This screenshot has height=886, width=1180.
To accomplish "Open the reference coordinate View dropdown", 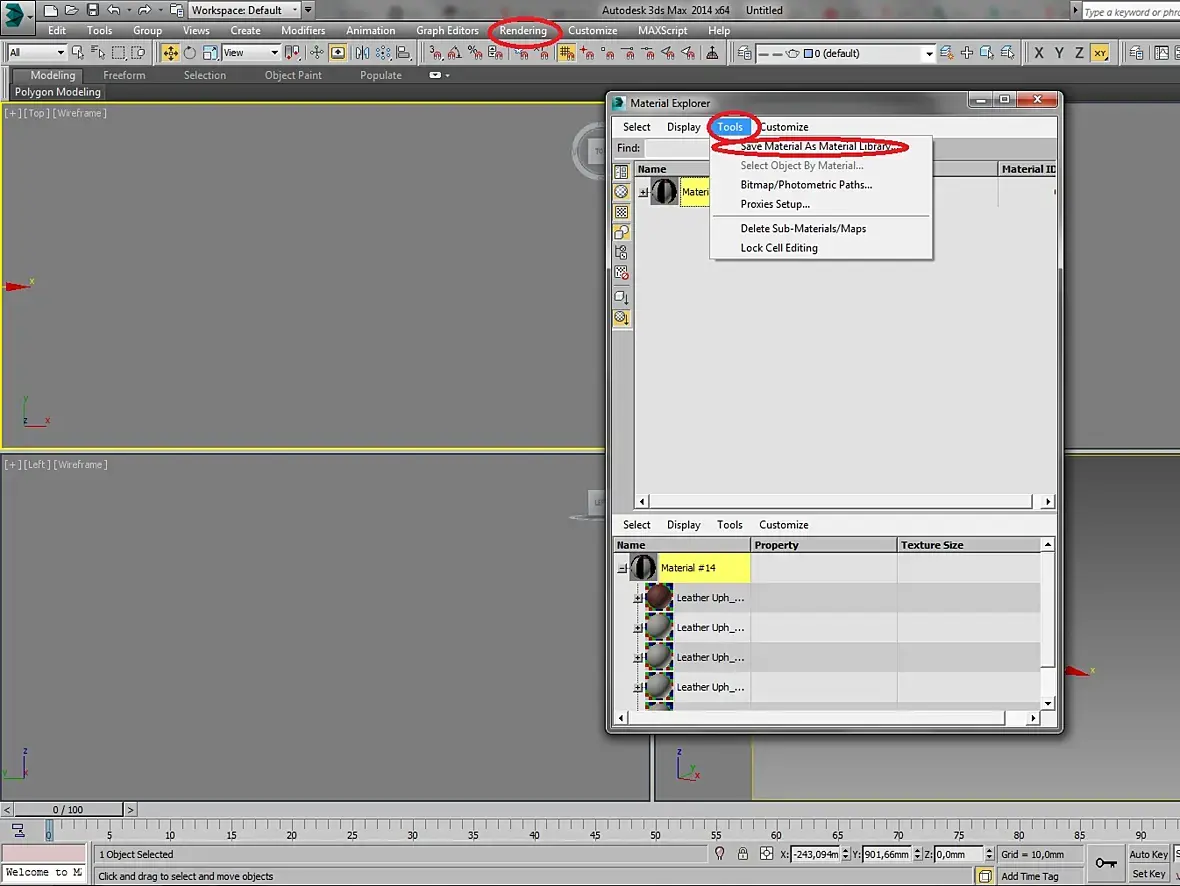I will pos(251,53).
